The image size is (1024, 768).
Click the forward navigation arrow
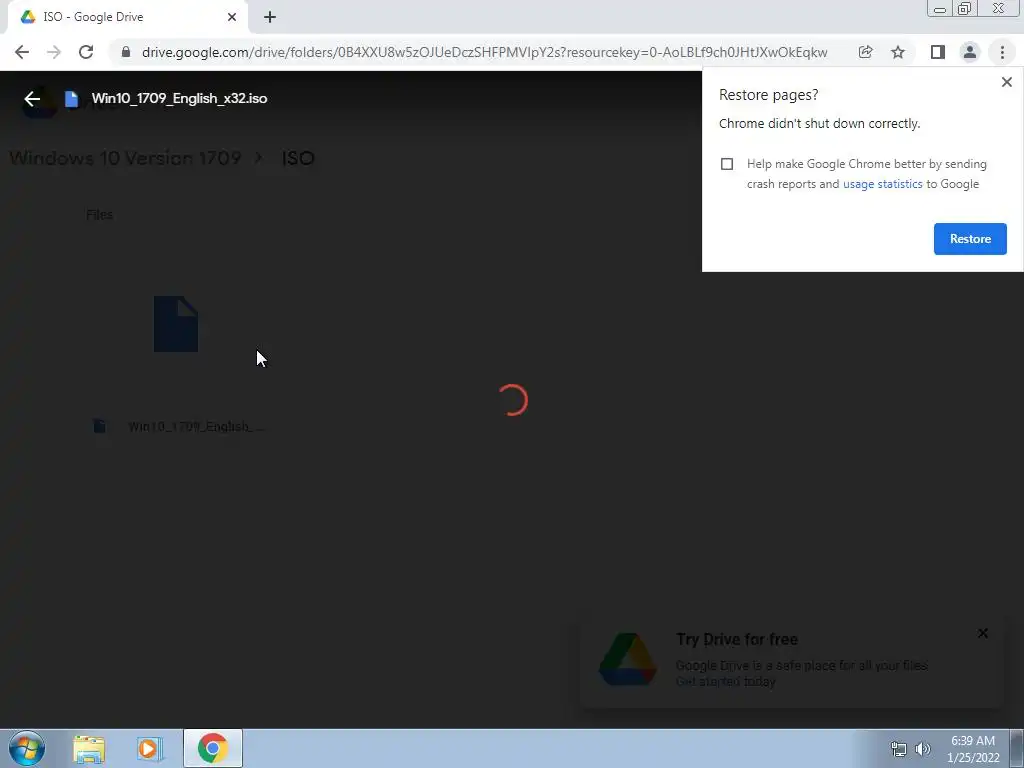pos(54,52)
